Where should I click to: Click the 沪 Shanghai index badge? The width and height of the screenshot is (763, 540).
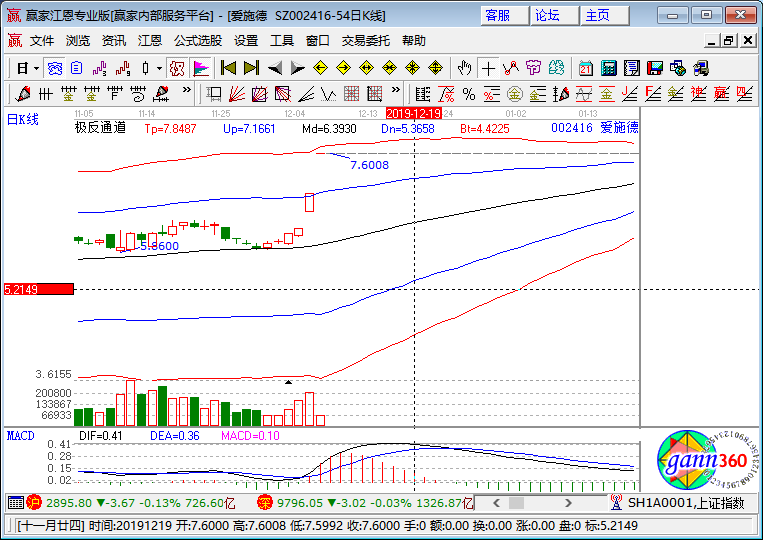[34, 503]
